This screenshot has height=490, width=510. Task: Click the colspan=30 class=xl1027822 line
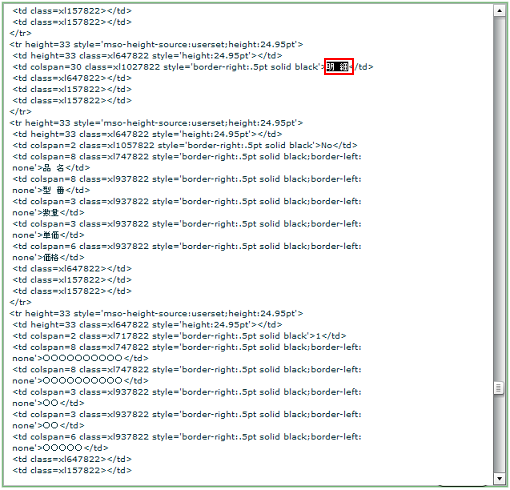click(193, 67)
